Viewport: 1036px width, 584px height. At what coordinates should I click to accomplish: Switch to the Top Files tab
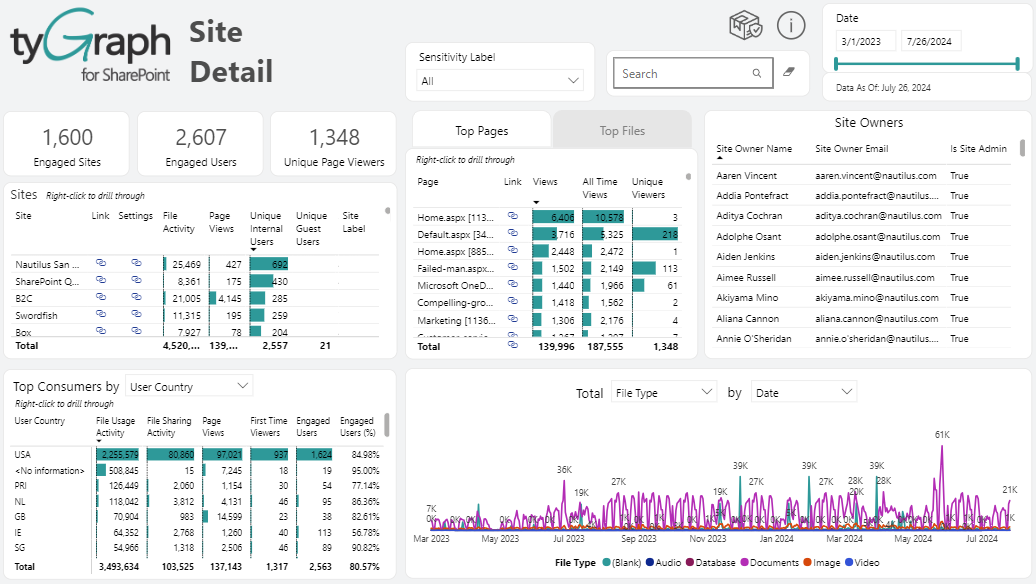point(622,130)
